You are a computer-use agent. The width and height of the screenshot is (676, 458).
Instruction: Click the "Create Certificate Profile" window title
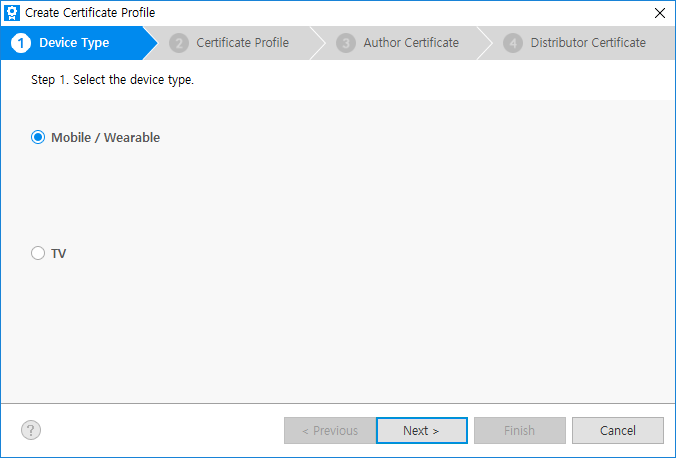(90, 13)
